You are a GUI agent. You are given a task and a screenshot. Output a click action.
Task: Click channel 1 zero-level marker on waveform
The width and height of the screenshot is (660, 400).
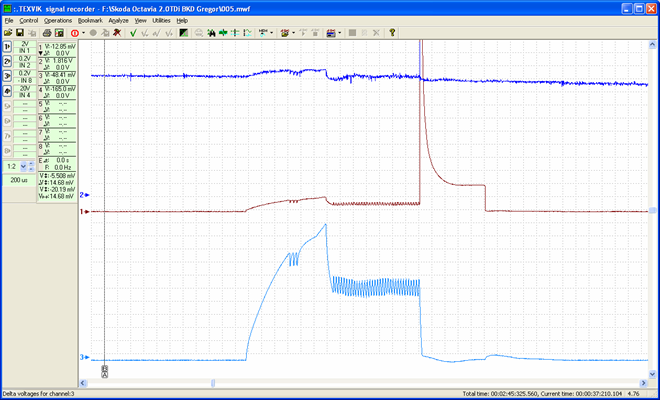pyautogui.click(x=85, y=211)
